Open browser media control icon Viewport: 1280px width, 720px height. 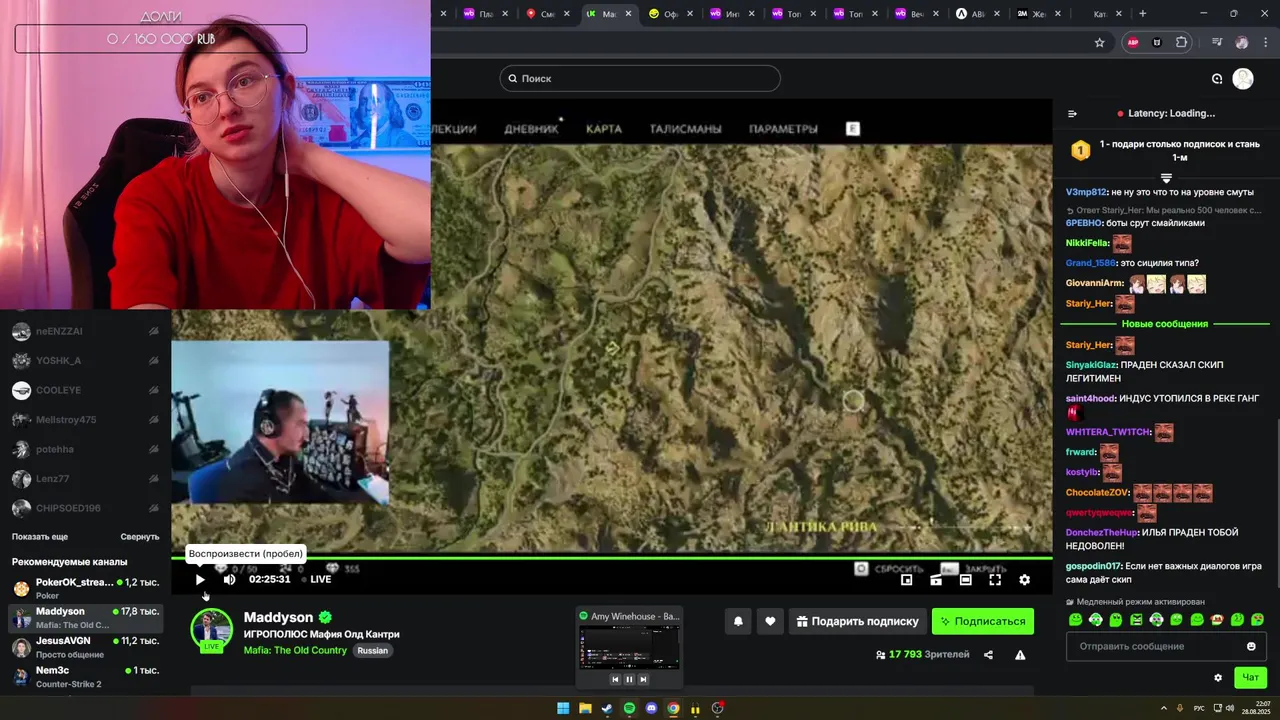1217,43
